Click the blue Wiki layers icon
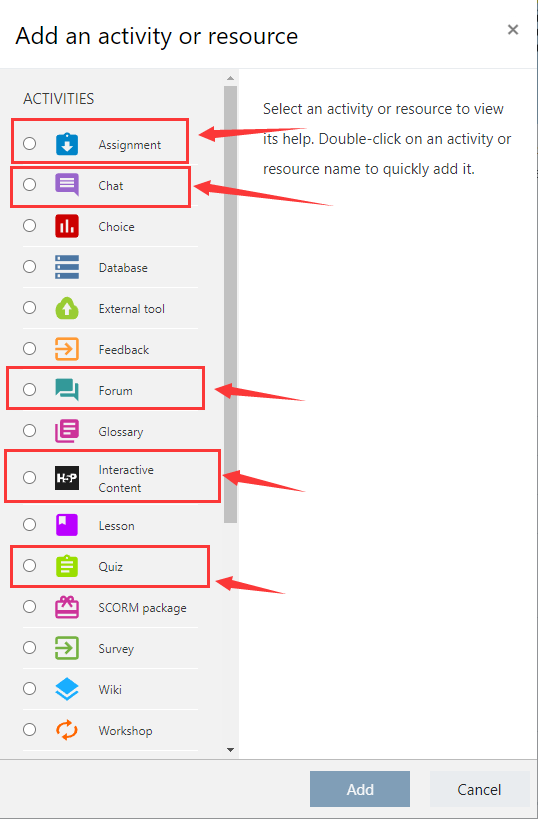538x819 pixels. tap(67, 689)
